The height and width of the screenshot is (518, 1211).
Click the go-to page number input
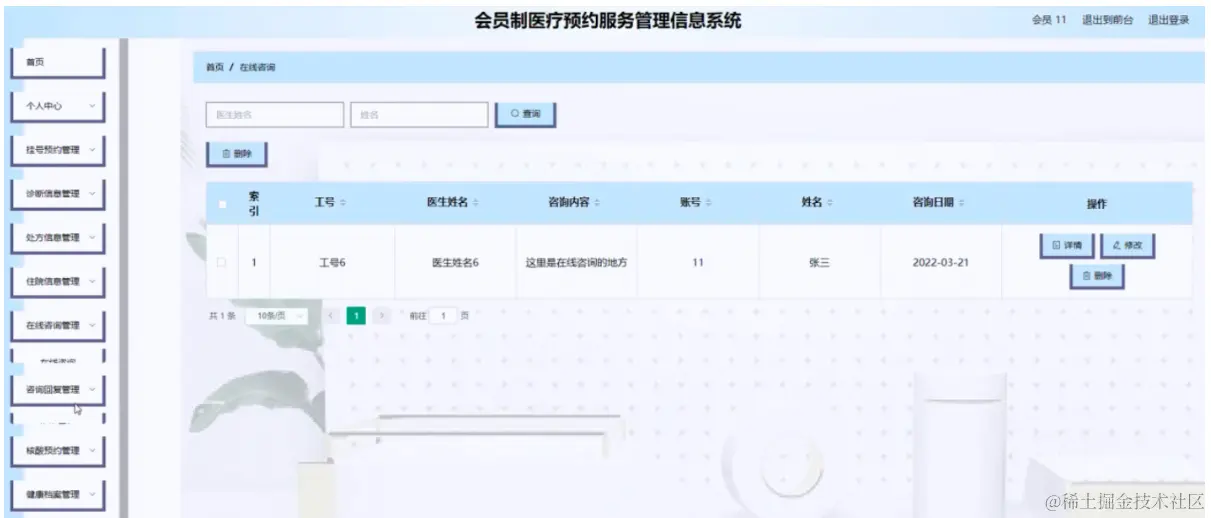click(x=443, y=315)
